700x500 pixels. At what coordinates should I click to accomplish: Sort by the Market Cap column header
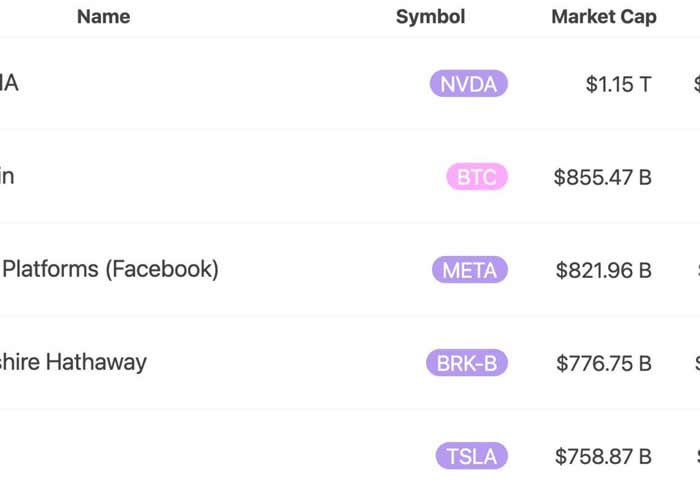pyautogui.click(x=604, y=17)
